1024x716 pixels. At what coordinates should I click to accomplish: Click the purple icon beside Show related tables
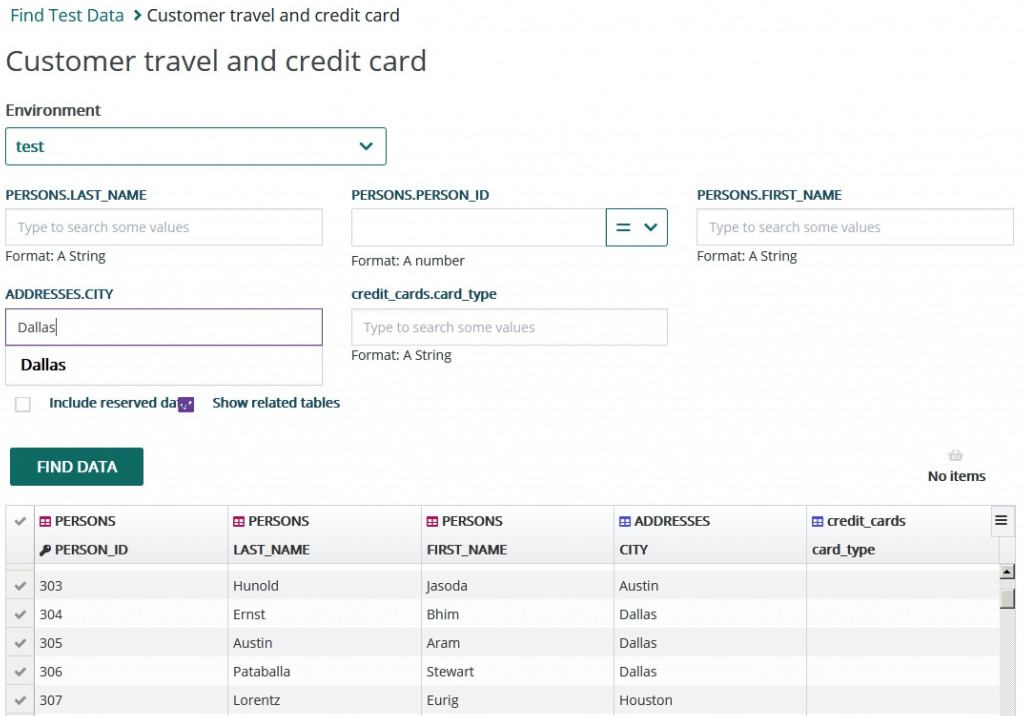[x=186, y=404]
